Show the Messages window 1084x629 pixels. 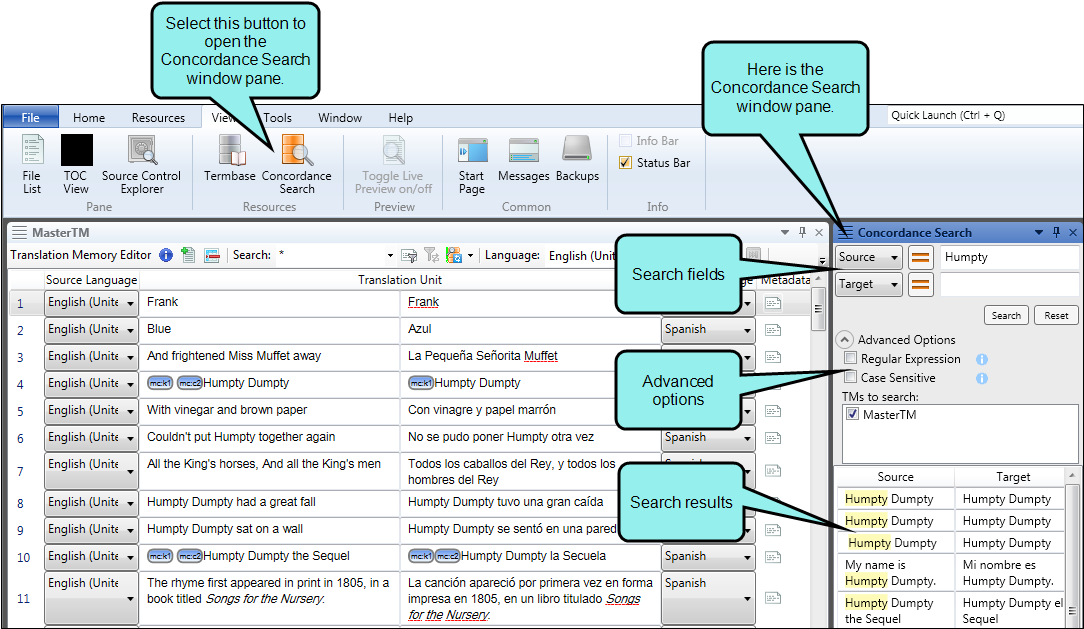coord(524,160)
